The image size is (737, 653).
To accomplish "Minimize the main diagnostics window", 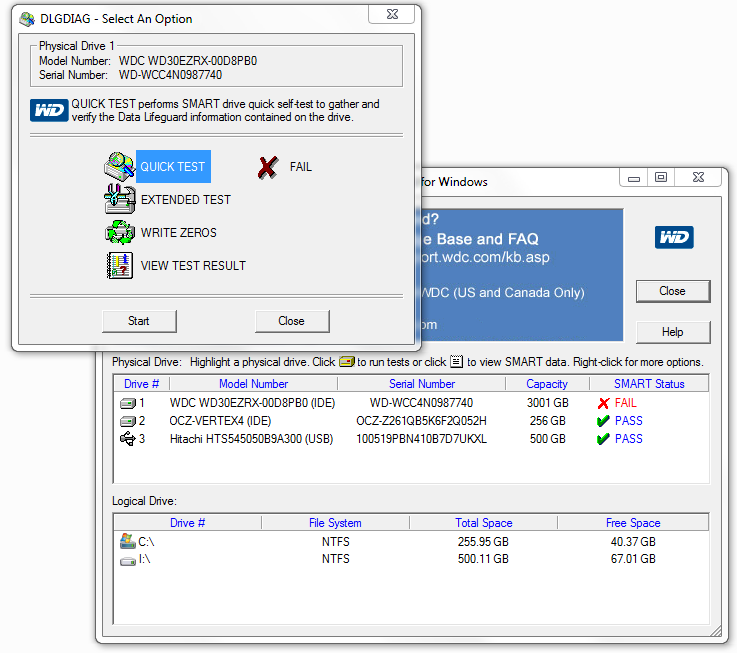I will coord(634,178).
